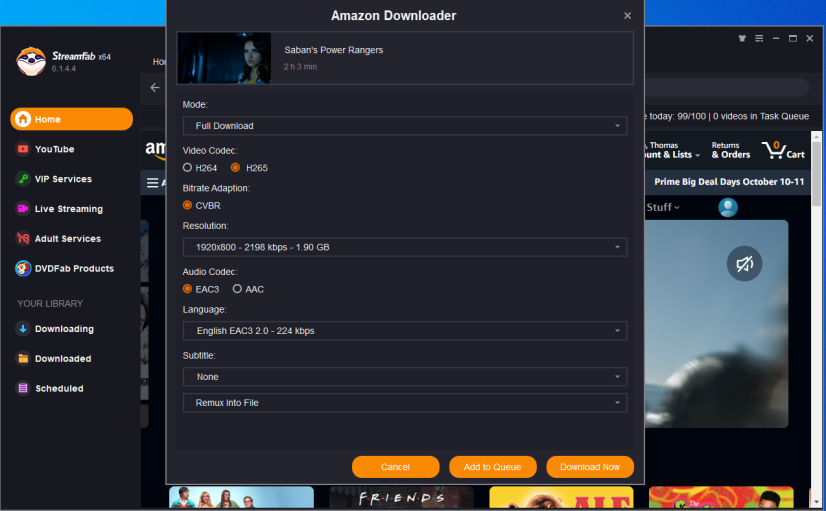Click the Scheduled list icon

23,388
